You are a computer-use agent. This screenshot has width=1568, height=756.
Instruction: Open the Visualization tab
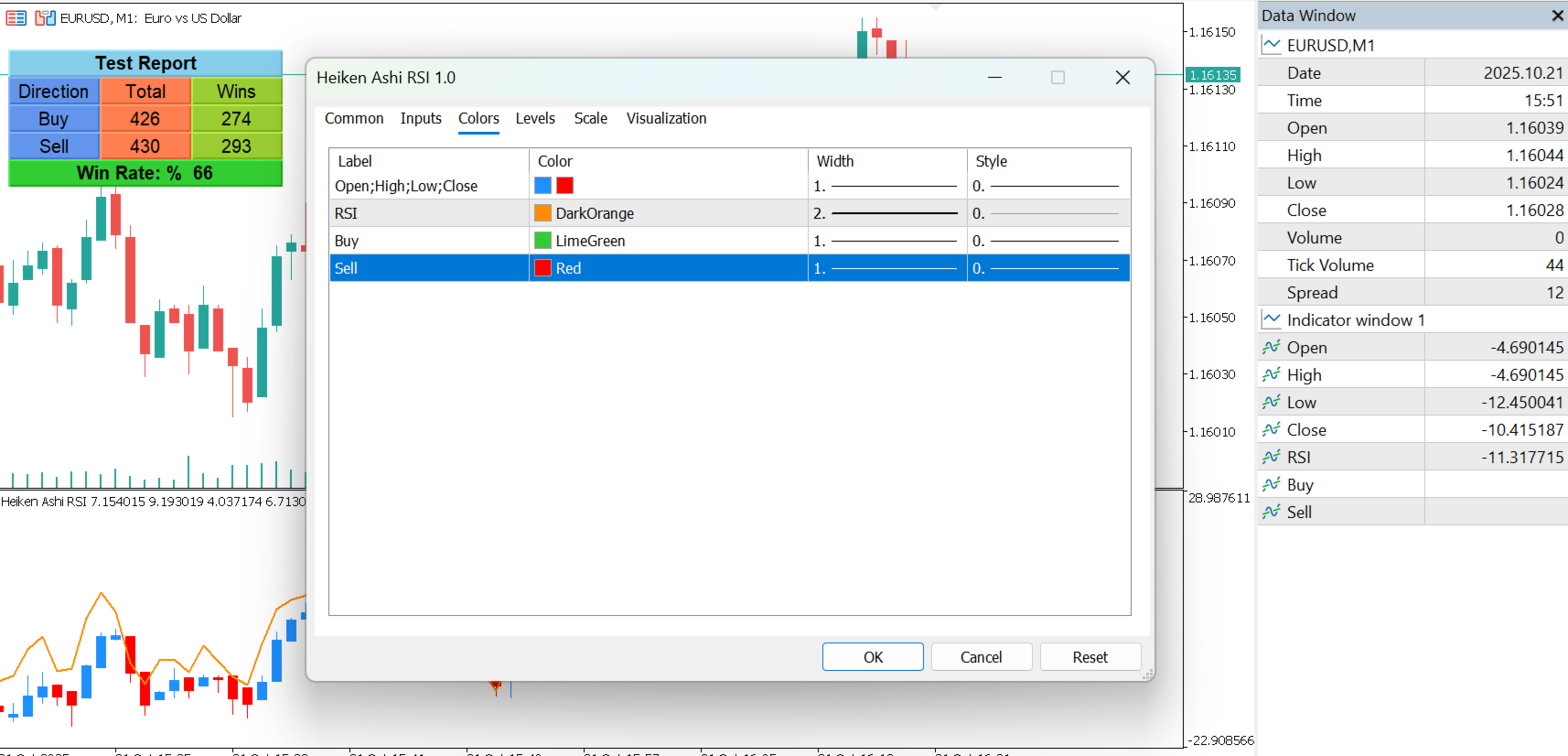[666, 118]
